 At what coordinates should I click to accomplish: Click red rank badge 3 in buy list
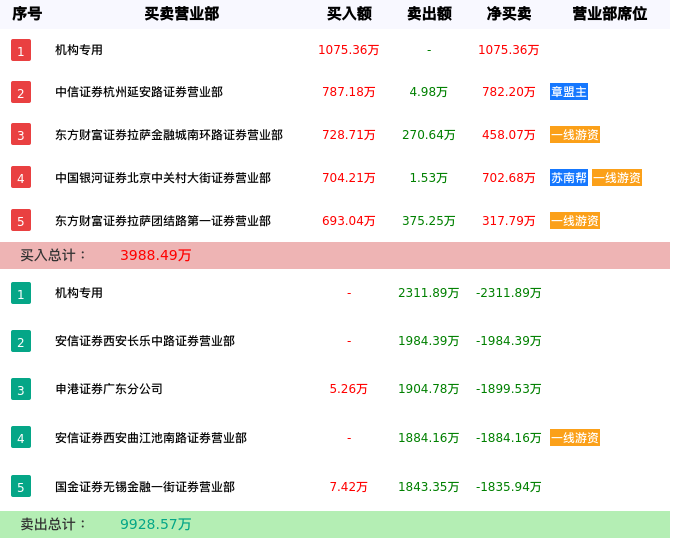[21, 134]
